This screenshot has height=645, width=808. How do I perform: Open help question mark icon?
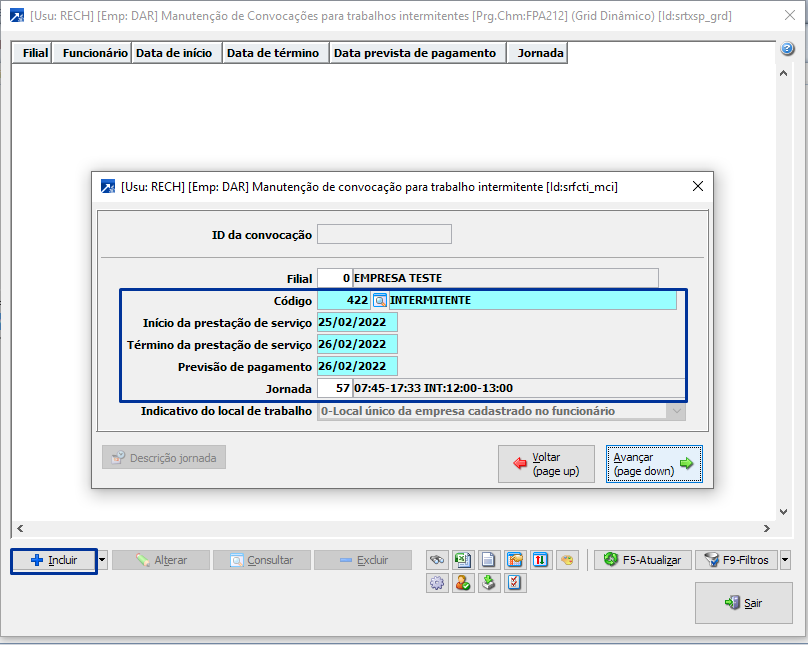pos(787,49)
